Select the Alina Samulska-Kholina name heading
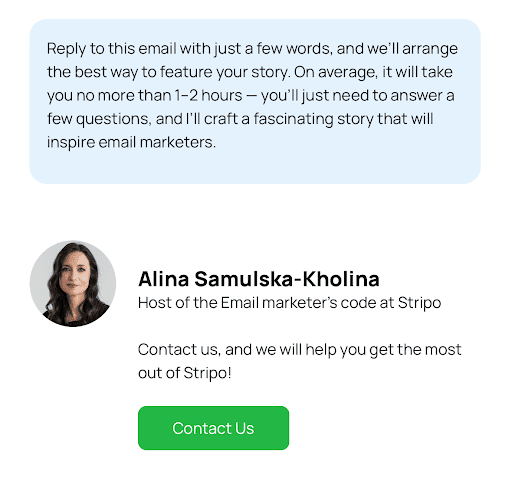The height and width of the screenshot is (478, 512). tap(259, 279)
